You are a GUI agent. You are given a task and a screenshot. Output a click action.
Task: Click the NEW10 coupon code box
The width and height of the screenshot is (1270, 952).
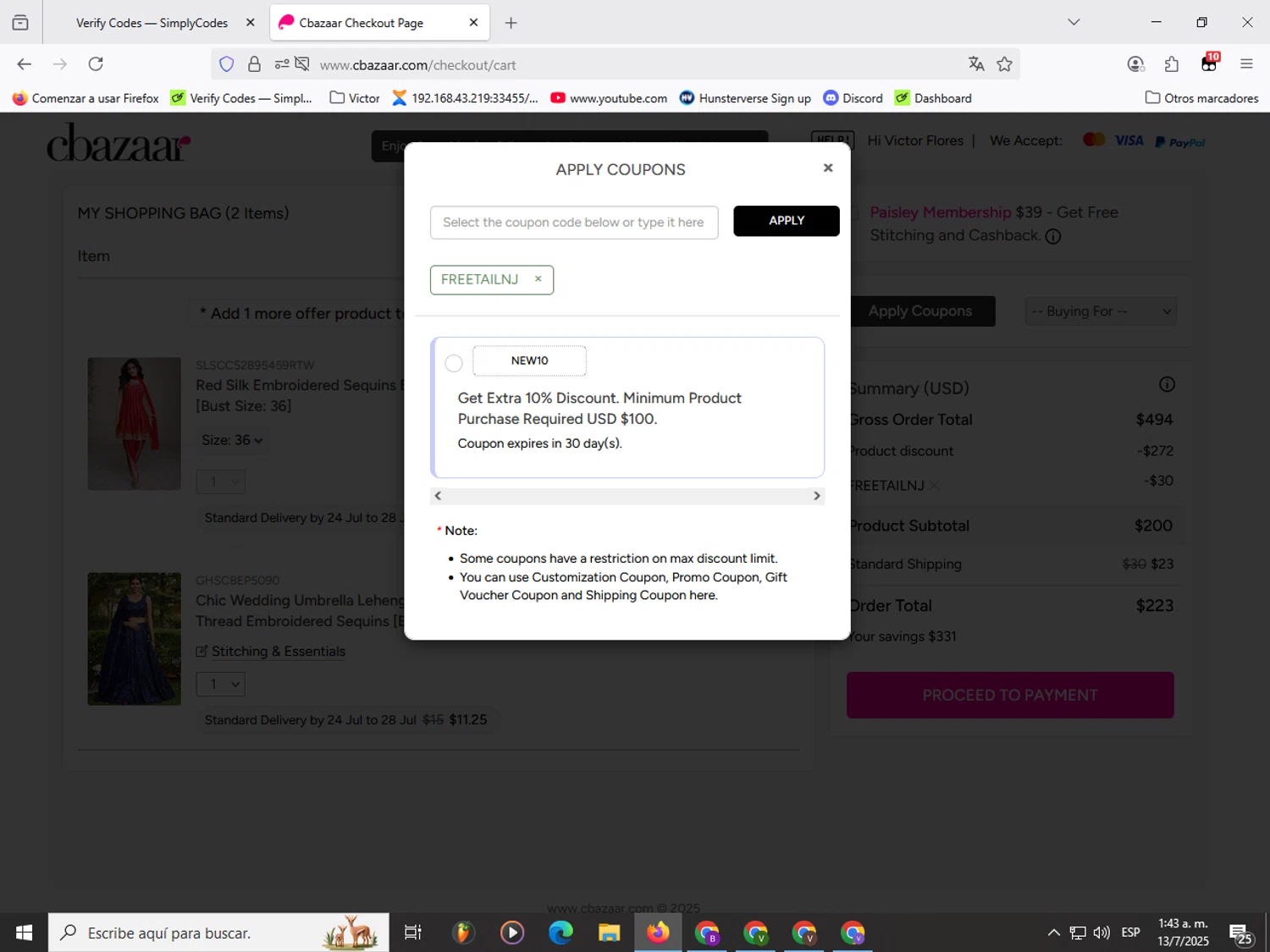pos(529,360)
